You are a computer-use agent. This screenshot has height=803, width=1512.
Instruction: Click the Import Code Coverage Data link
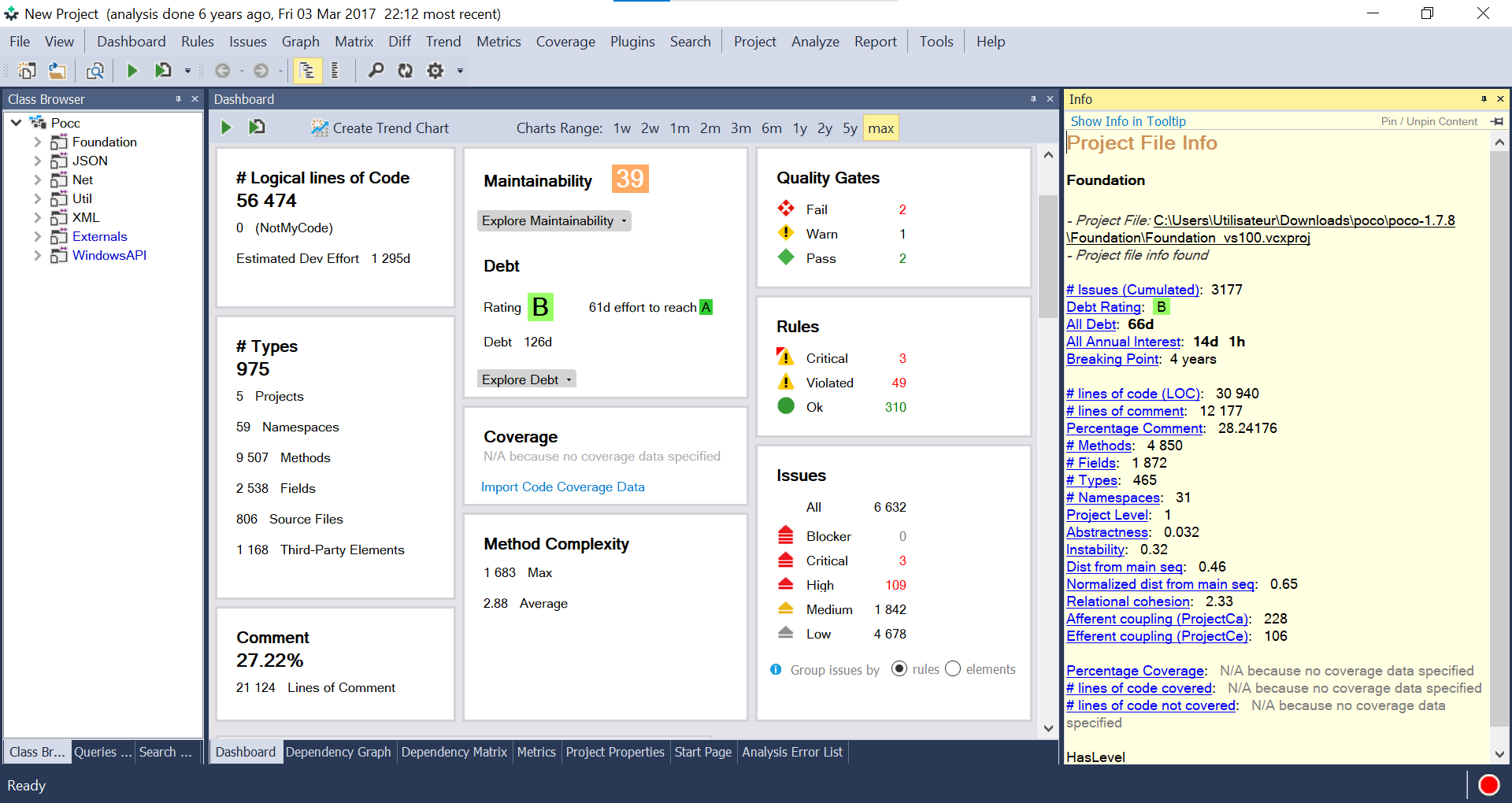click(x=562, y=487)
